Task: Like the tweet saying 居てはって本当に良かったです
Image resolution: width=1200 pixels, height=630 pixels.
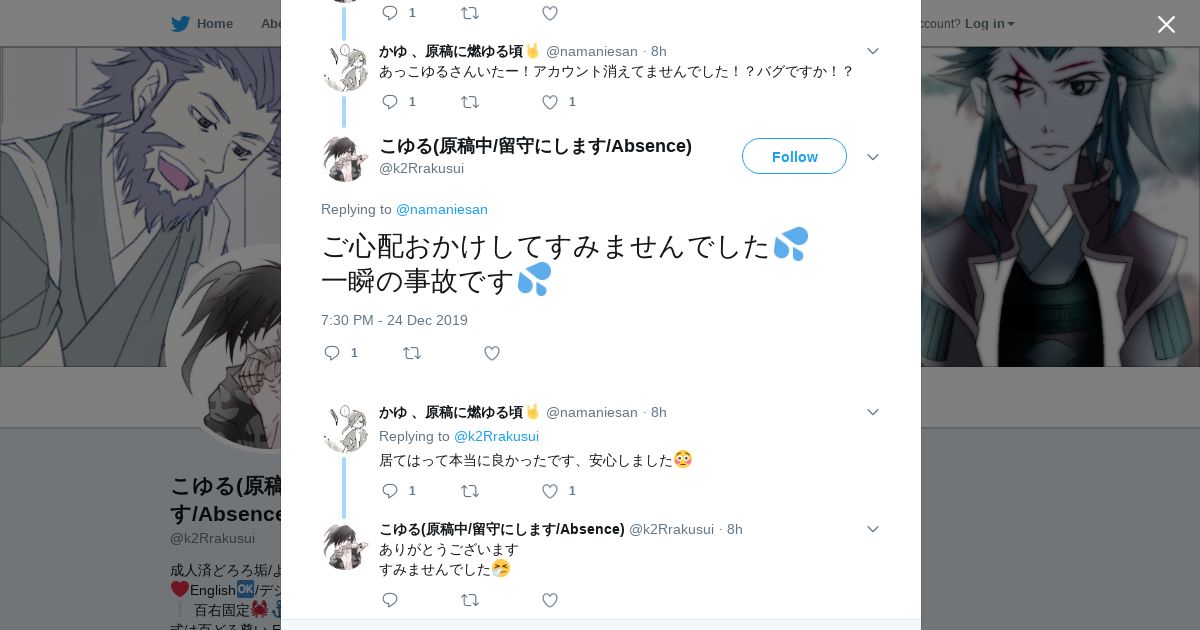Action: pos(550,491)
